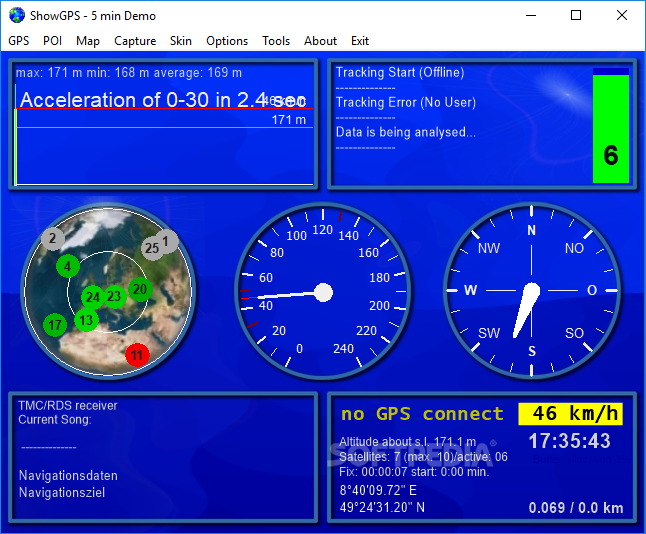Minimize the ShowGPS window
Viewport: 646px width, 534px height.
click(x=531, y=15)
